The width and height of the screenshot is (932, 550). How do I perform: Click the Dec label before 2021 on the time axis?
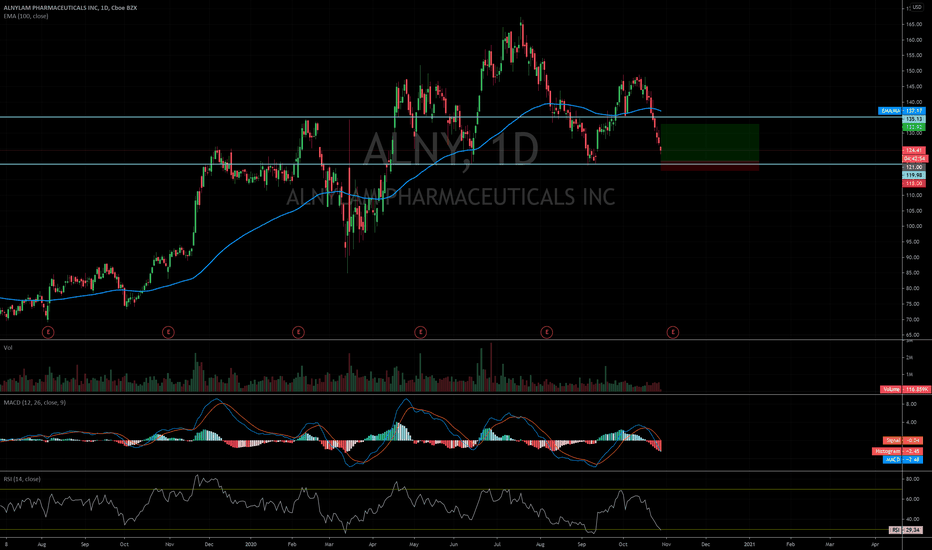click(706, 544)
